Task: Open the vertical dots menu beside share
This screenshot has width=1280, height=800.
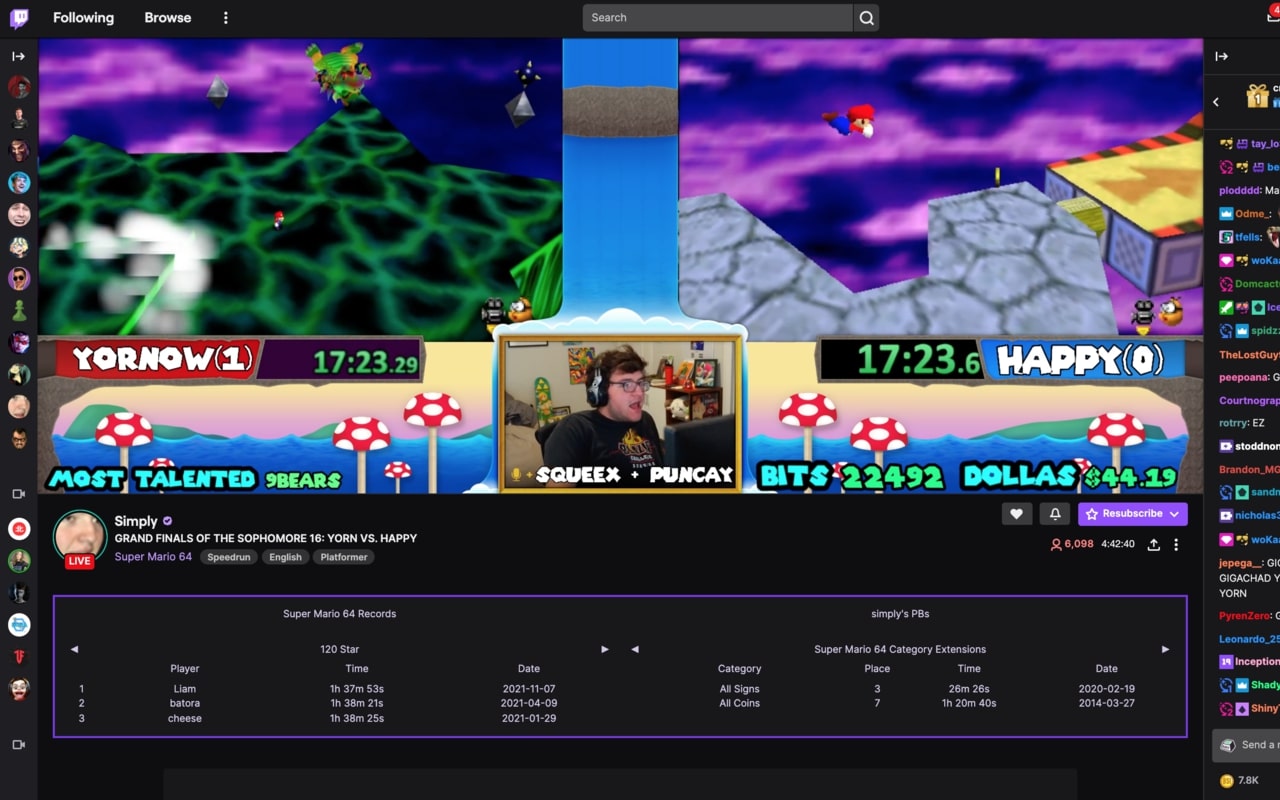Action: click(1176, 544)
